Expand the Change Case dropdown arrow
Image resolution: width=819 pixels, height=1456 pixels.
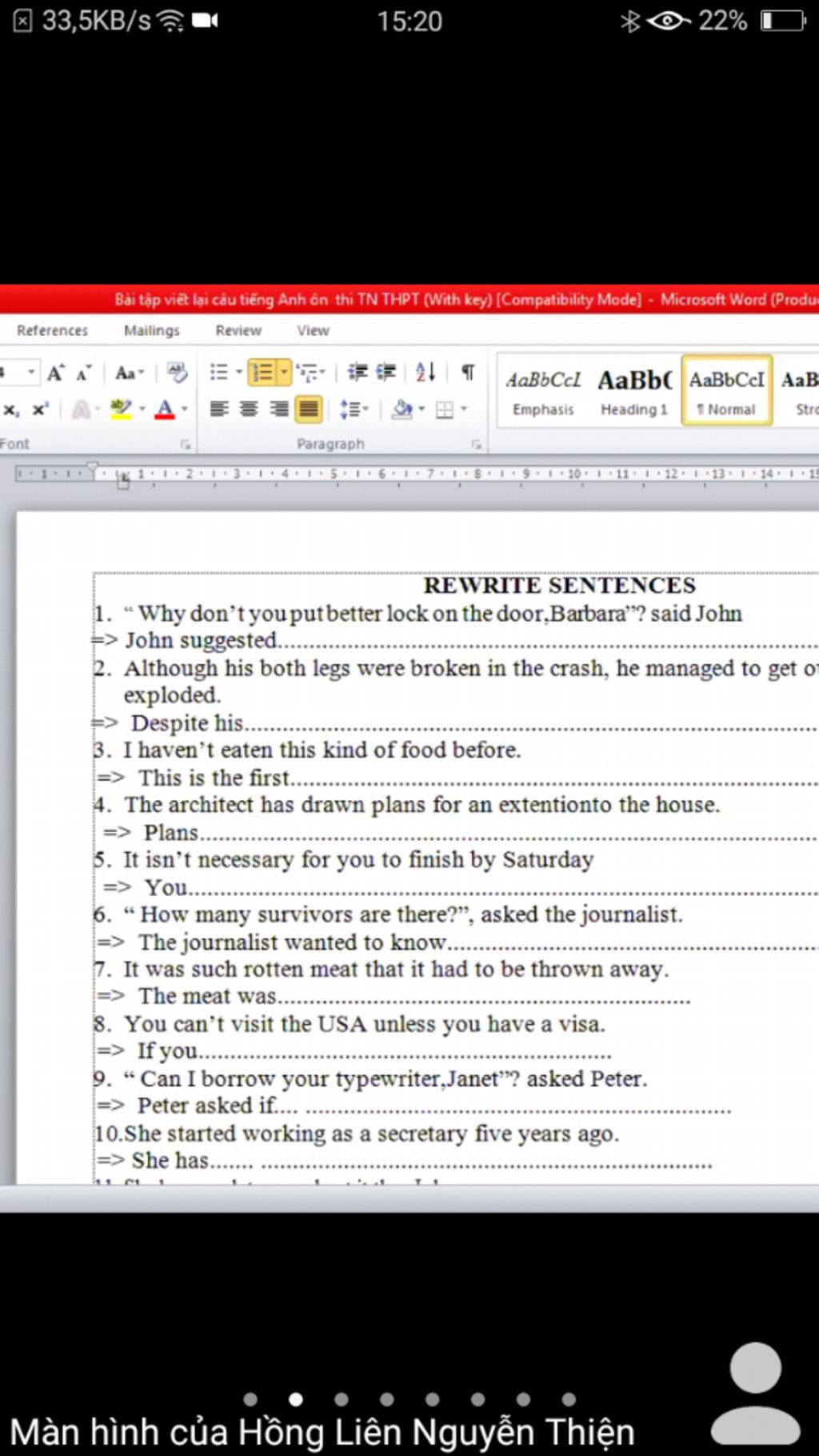tap(142, 374)
